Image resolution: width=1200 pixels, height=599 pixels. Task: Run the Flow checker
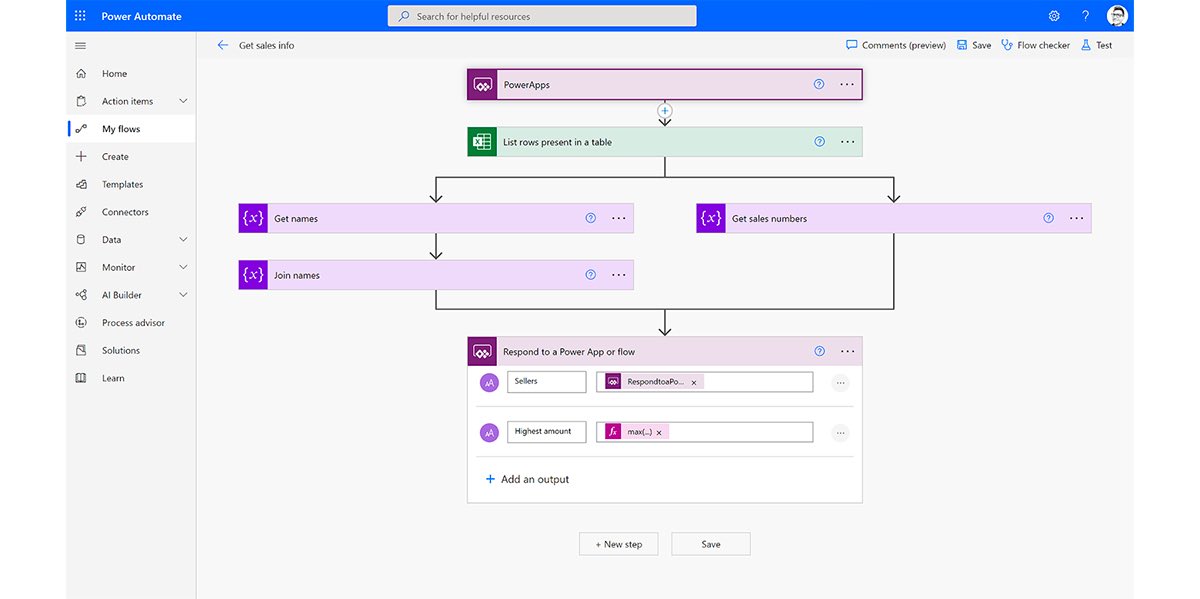[1035, 45]
